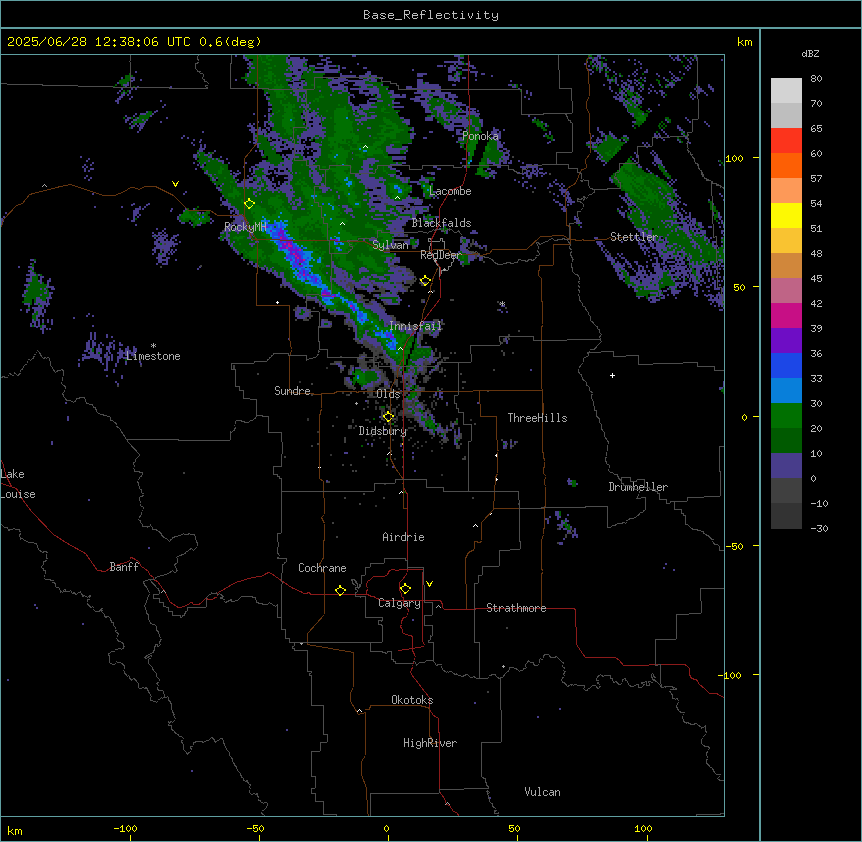Click the Sundre label
The image size is (862, 842).
pos(292,391)
